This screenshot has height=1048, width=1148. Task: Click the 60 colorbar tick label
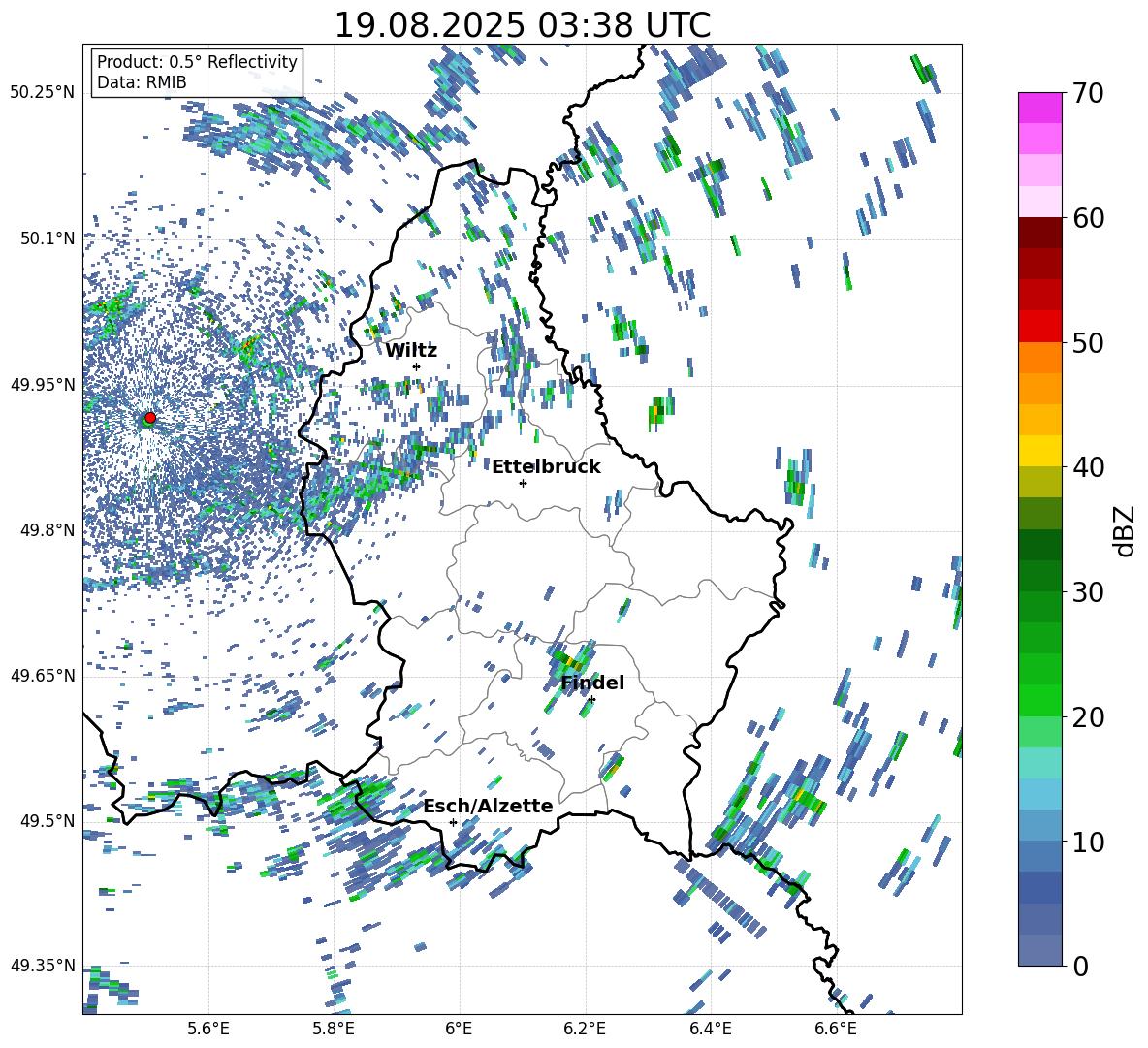pos(1087,218)
